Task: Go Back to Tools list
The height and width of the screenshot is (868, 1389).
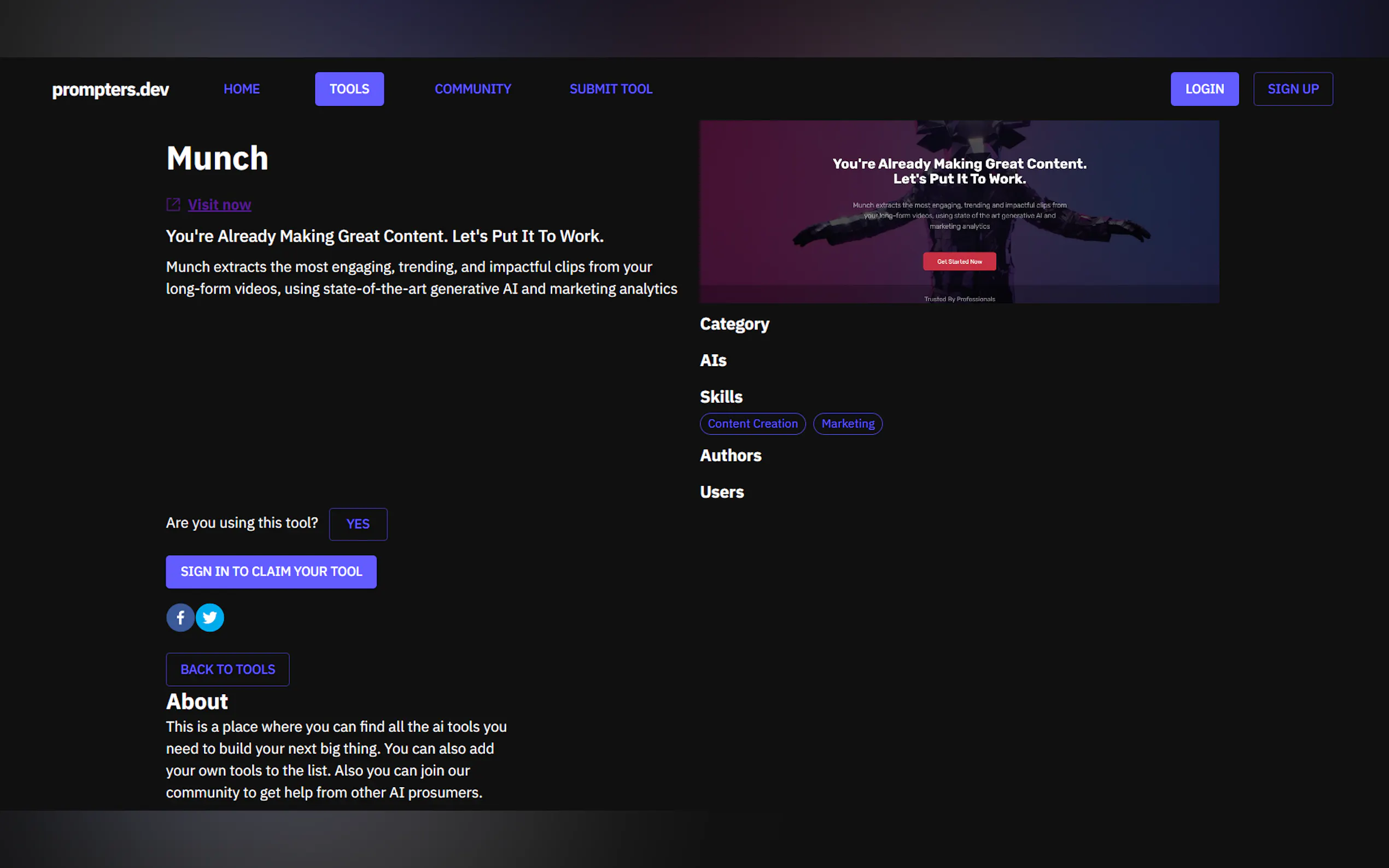Action: pos(227,670)
